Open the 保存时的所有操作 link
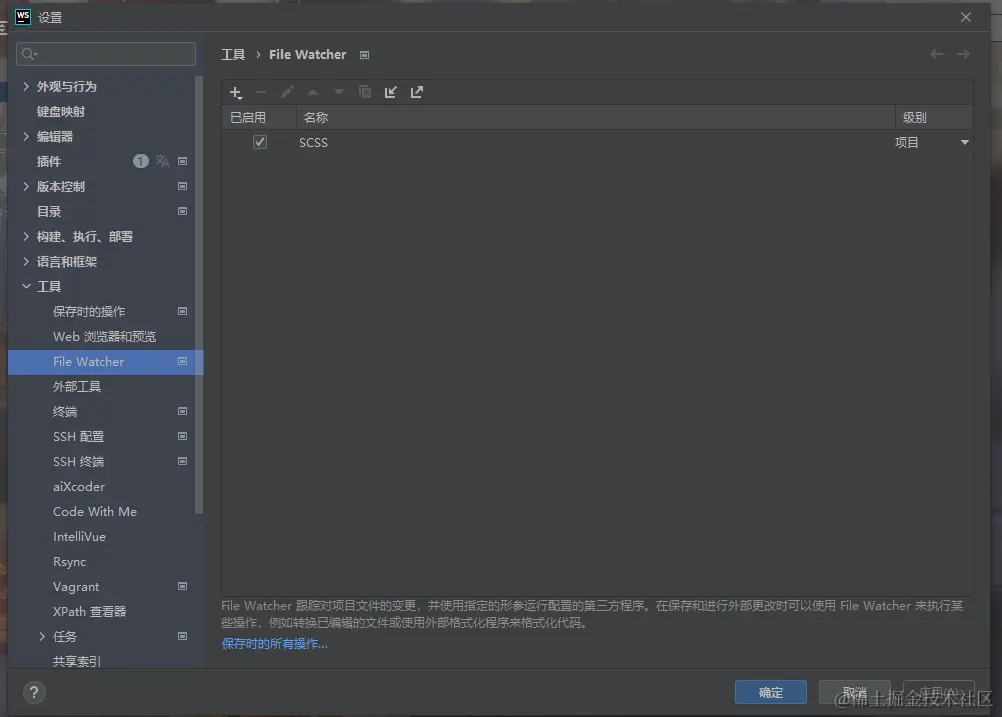Screen dimensions: 1002x717 (x=274, y=644)
